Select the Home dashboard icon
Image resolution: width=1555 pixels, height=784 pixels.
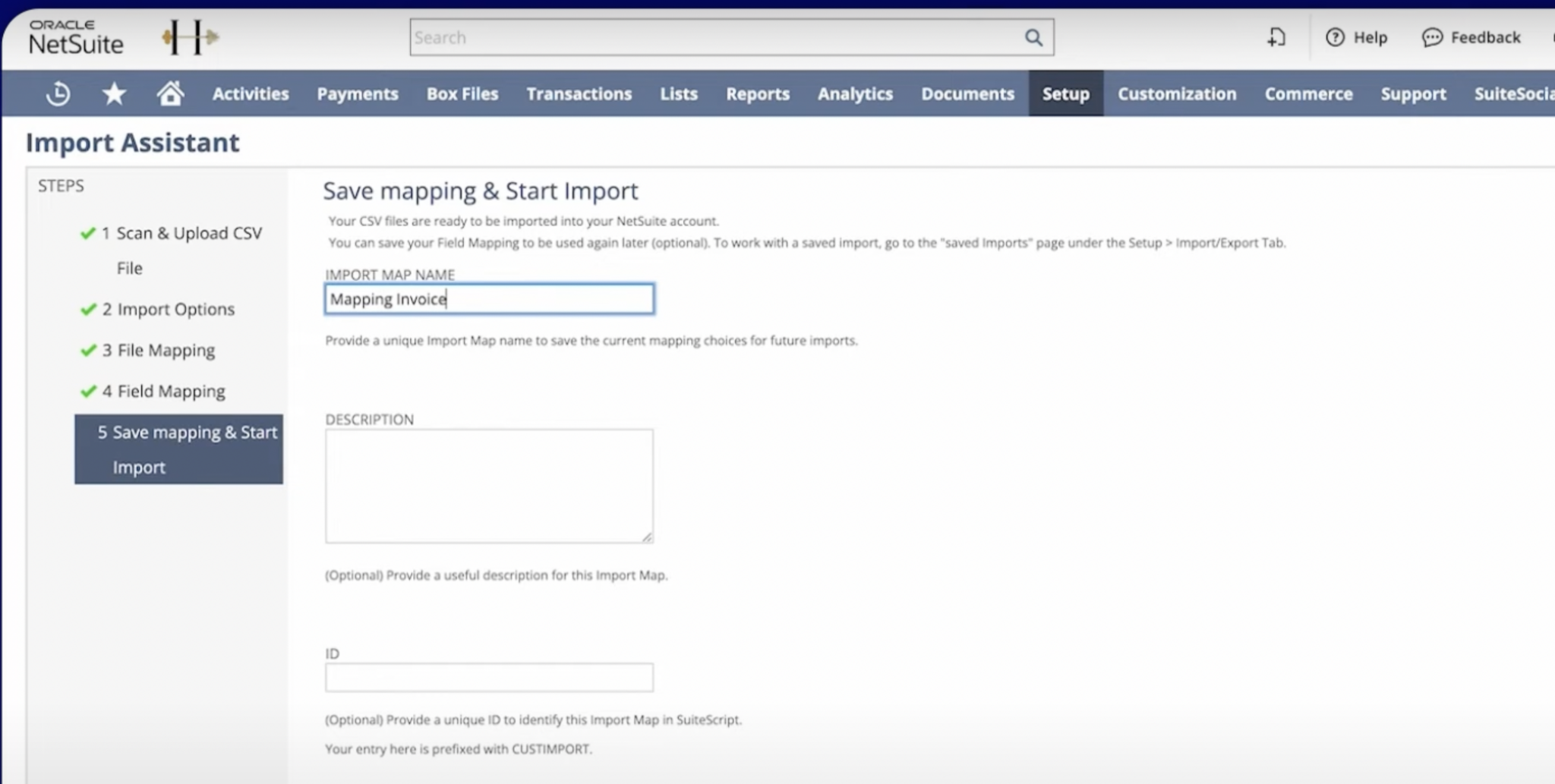click(170, 93)
